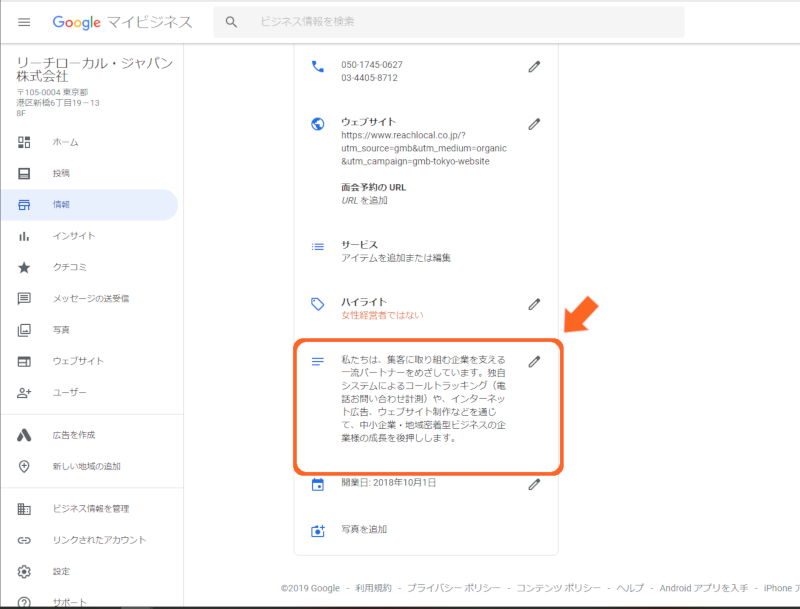Open コンテンツ ポリシー footer link
The image size is (800, 609).
point(559,588)
